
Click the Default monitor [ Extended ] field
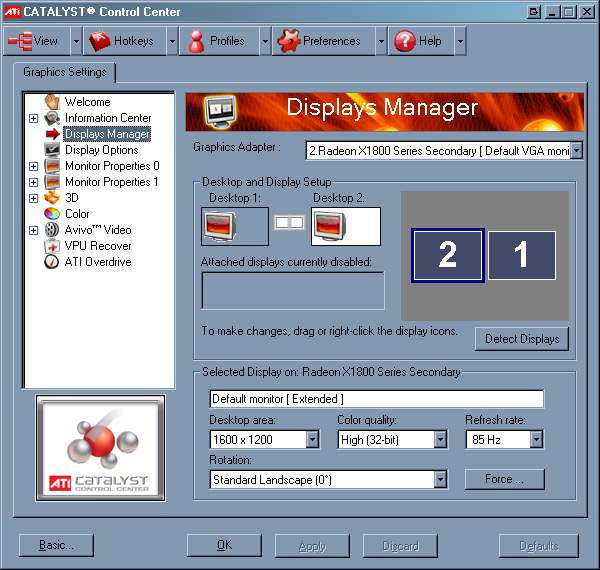(377, 399)
